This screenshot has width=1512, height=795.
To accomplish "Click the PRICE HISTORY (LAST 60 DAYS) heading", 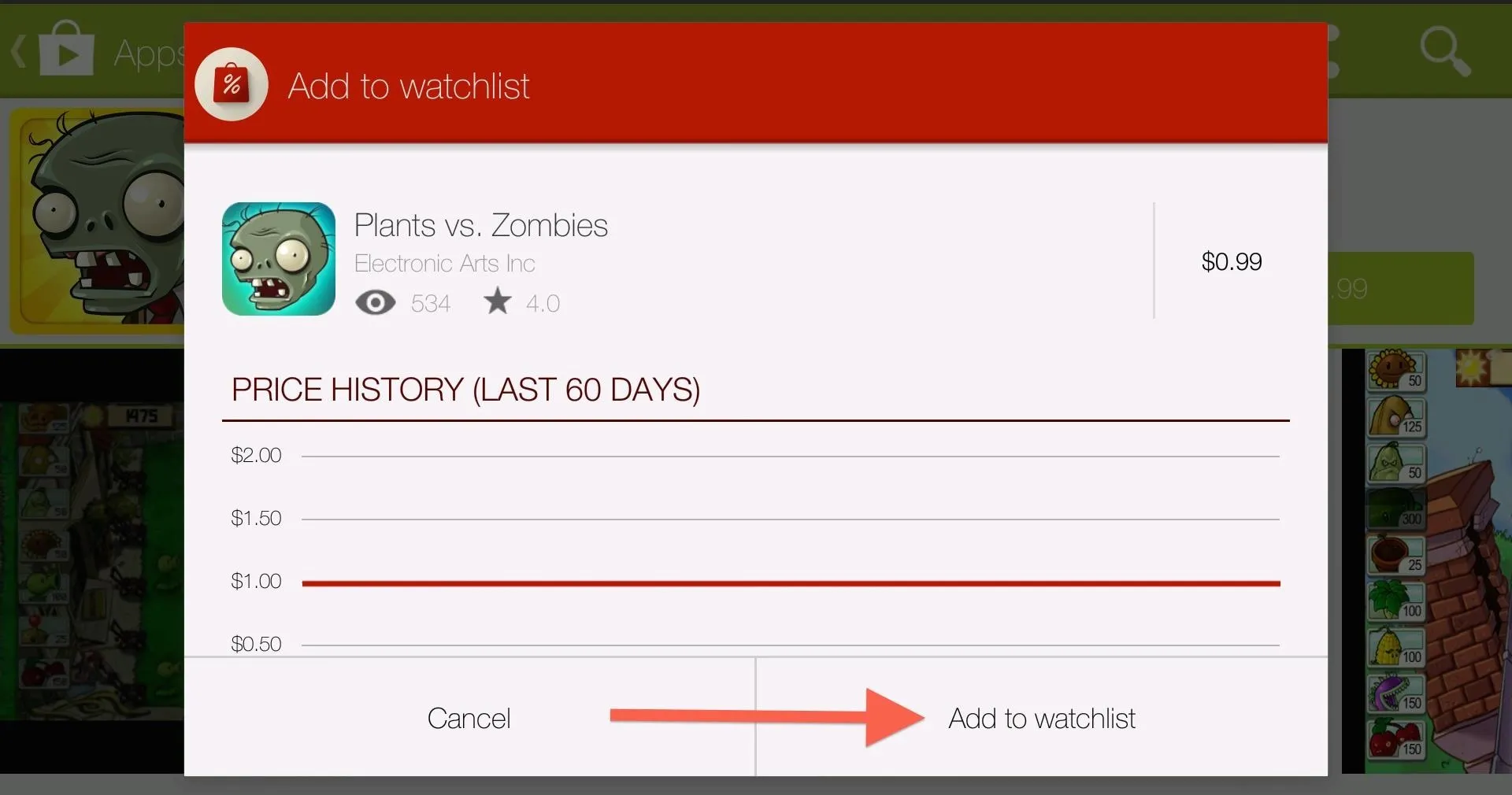I will 465,390.
